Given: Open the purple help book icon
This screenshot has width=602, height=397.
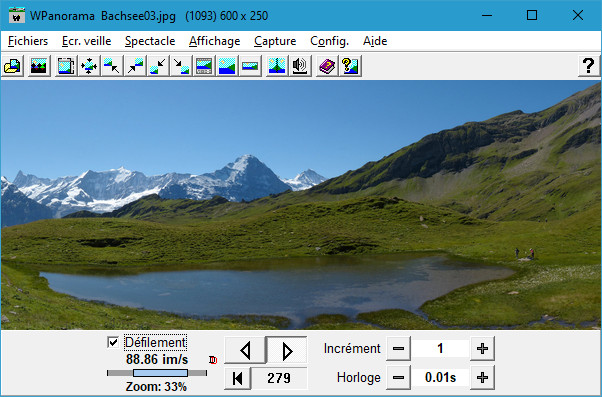Looking at the screenshot, I should click(327, 66).
